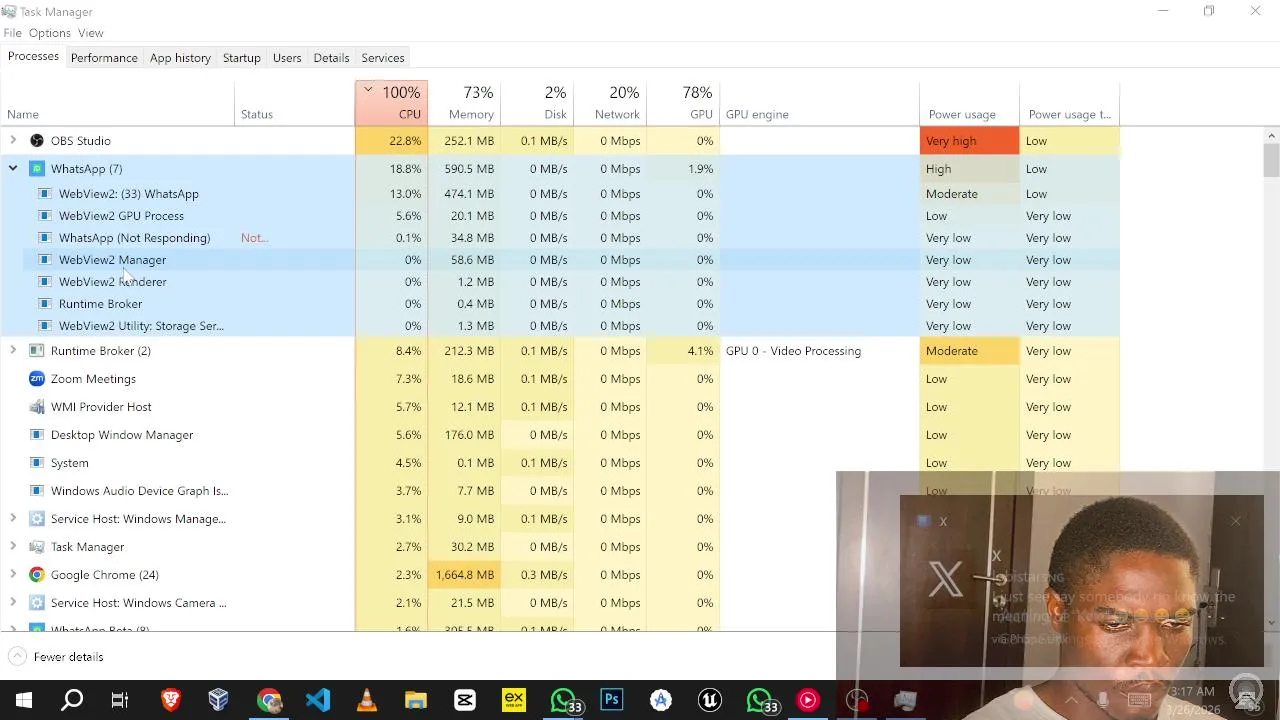Open WhatsApp taskbar icon beside Photoshop
The image size is (1280, 720).
pyautogui.click(x=564, y=700)
